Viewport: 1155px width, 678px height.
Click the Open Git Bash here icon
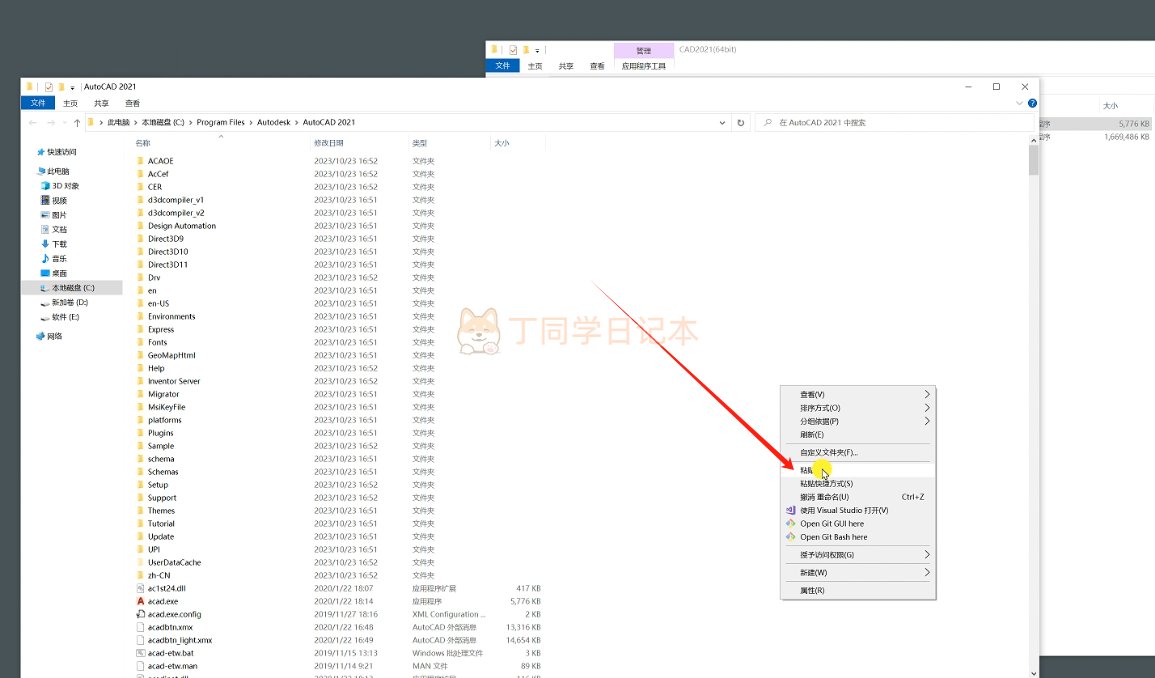click(x=790, y=537)
